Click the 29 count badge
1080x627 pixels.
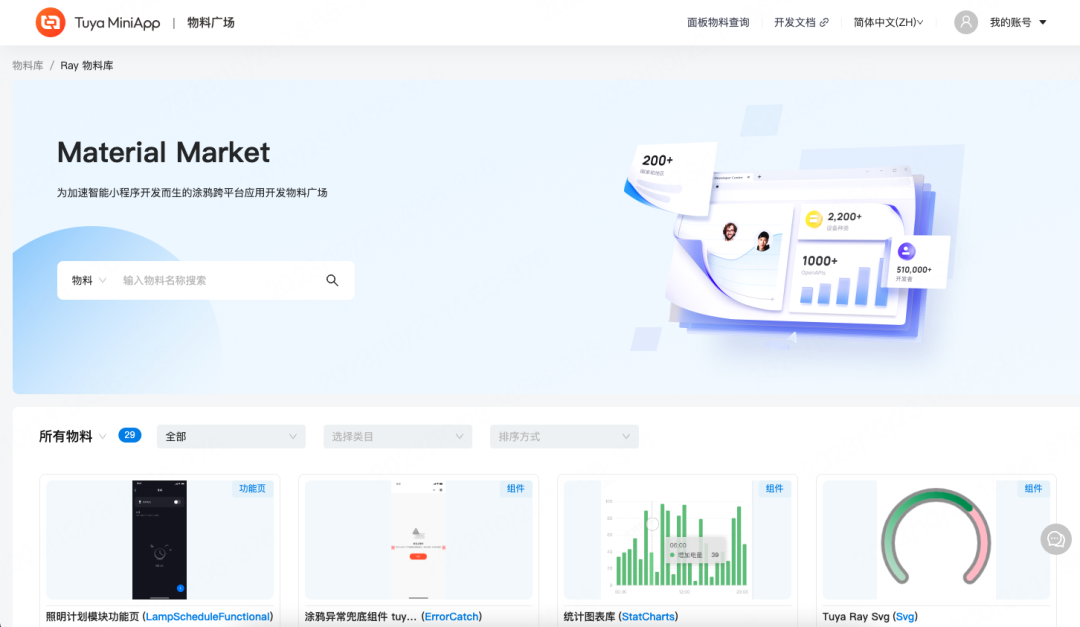[x=129, y=435]
